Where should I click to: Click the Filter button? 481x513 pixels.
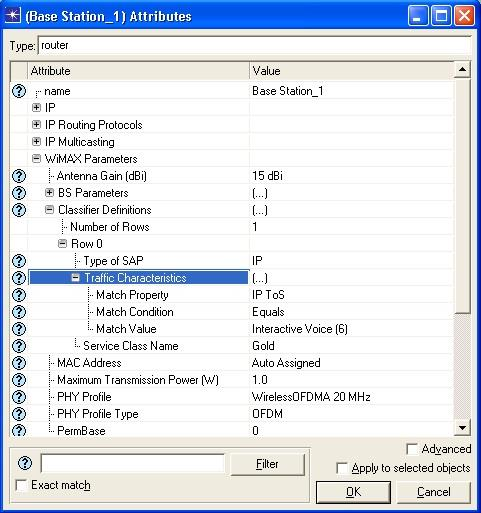point(267,464)
